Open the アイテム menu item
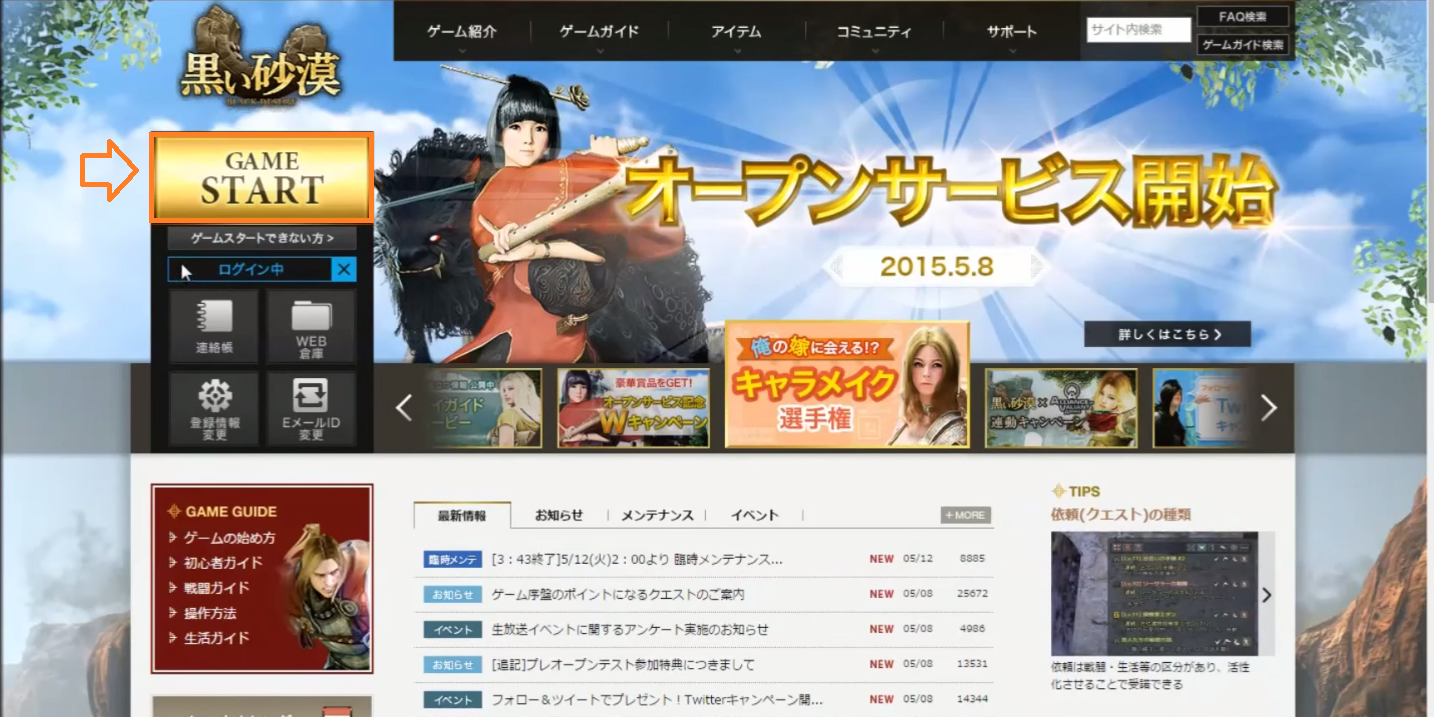 tap(736, 32)
